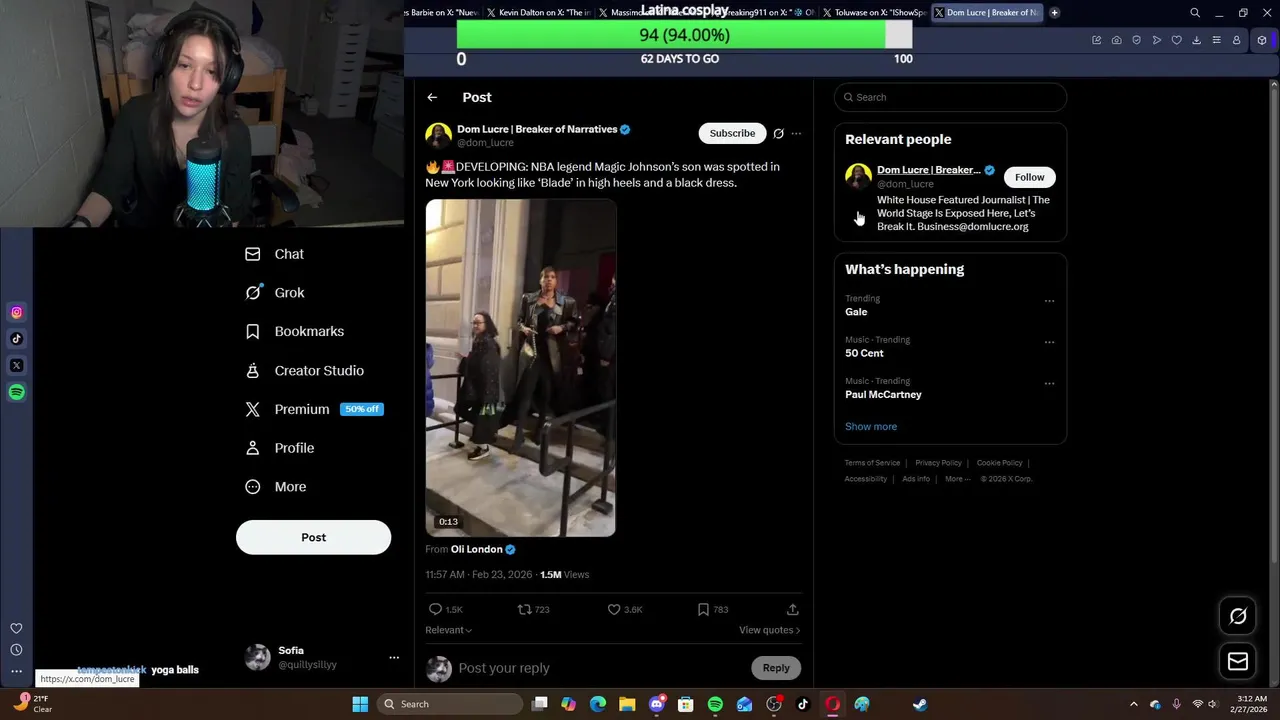This screenshot has width=1280, height=720.
Task: Repost using the 723 repost icon
Action: pos(524,609)
